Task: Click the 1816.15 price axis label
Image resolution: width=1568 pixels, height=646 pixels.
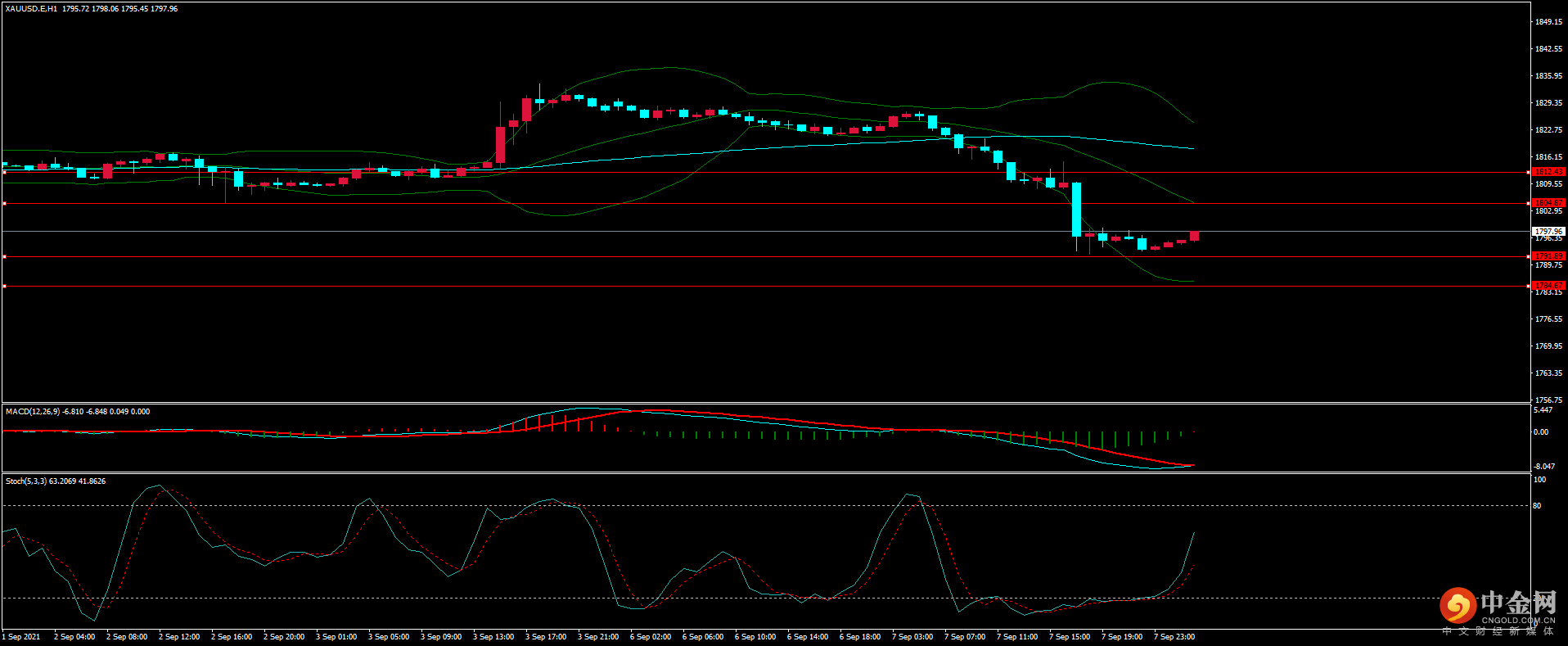Action: [x=1548, y=157]
